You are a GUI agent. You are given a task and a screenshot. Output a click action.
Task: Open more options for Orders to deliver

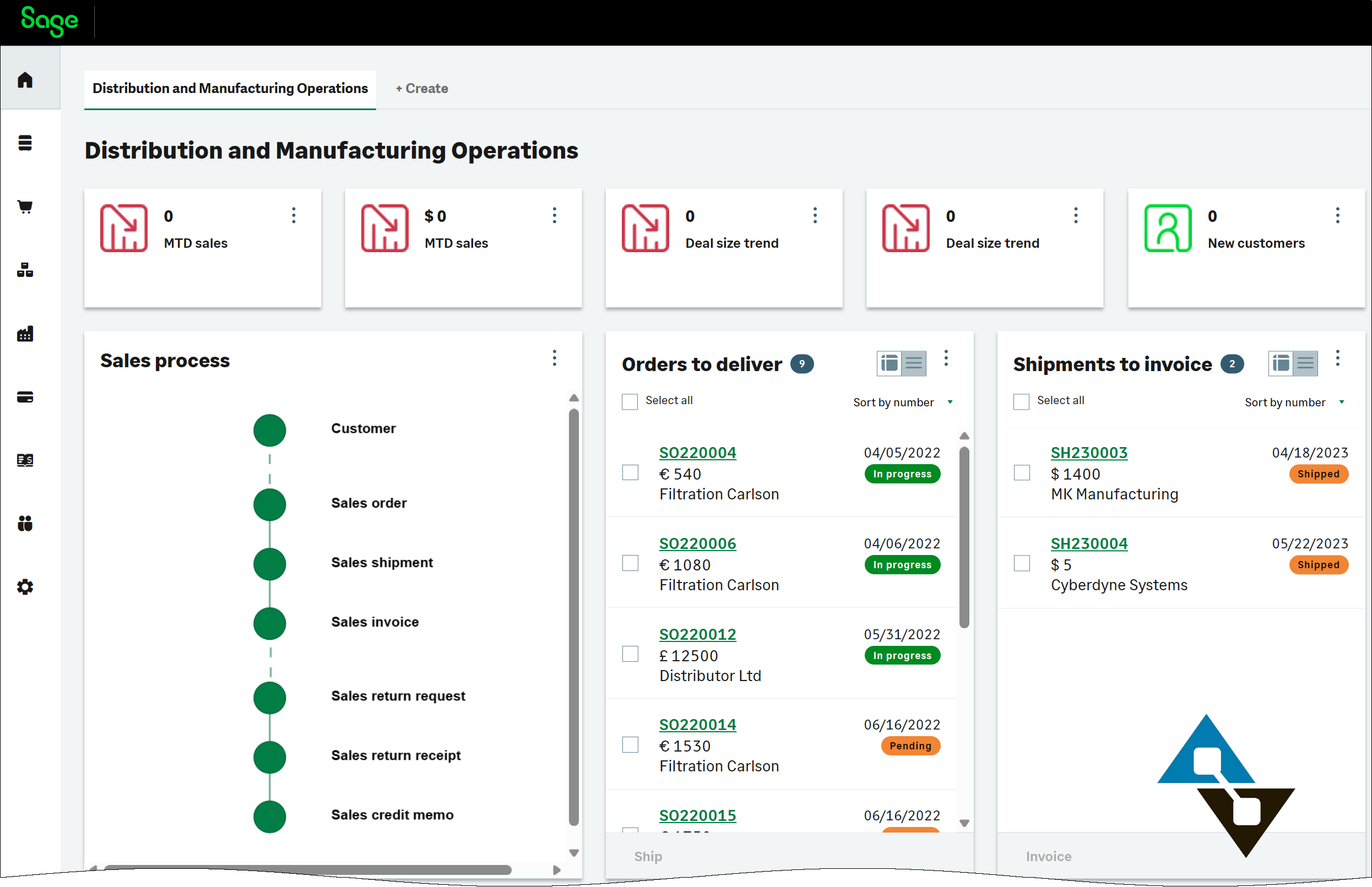pos(946,358)
